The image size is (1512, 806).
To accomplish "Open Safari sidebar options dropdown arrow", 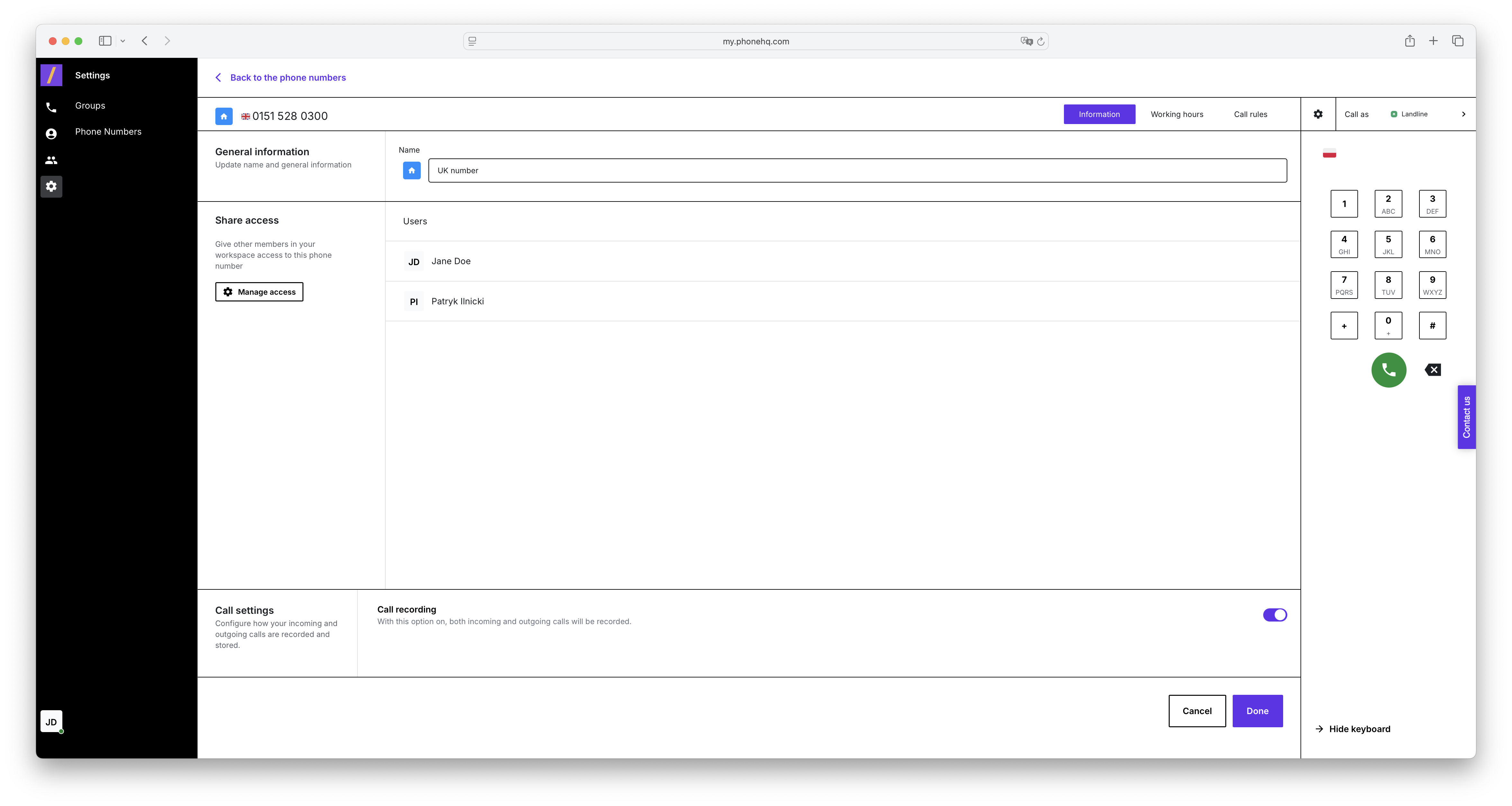I will tap(123, 41).
